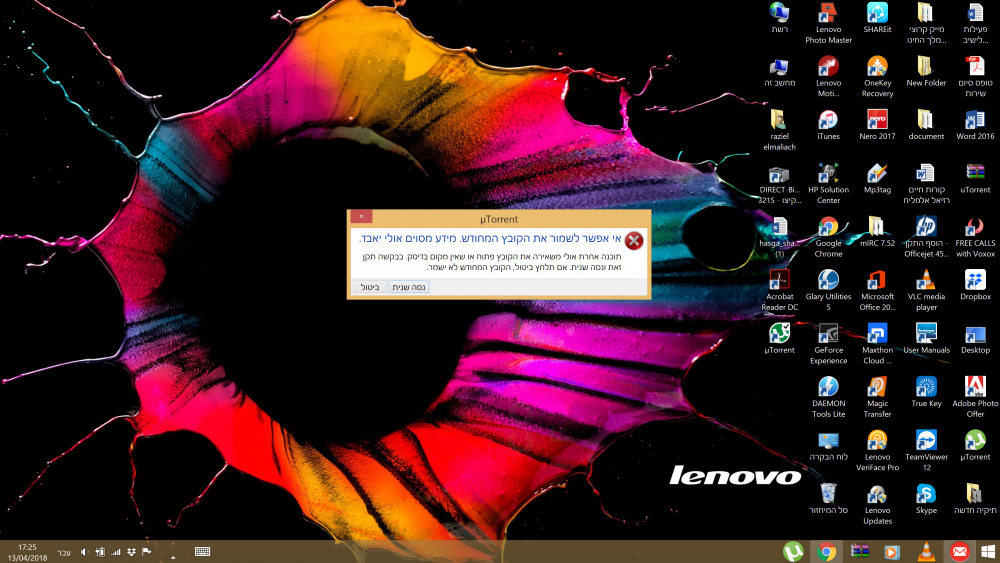
Task: Open the תיקיה חדשה folder
Action: click(975, 499)
